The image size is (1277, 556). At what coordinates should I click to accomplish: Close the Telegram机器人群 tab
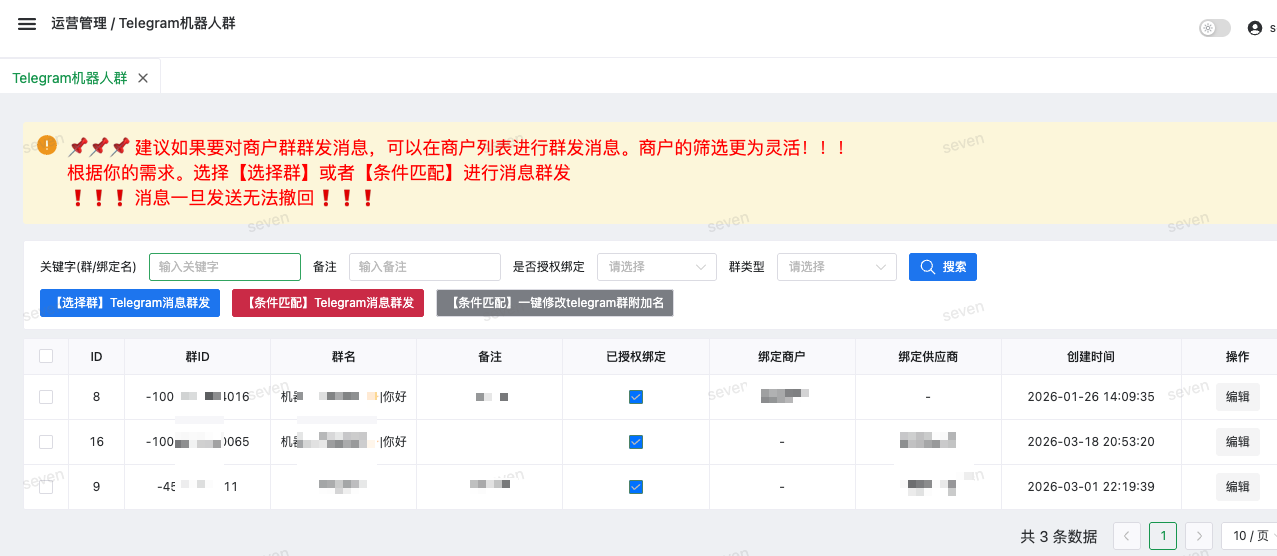pos(143,77)
